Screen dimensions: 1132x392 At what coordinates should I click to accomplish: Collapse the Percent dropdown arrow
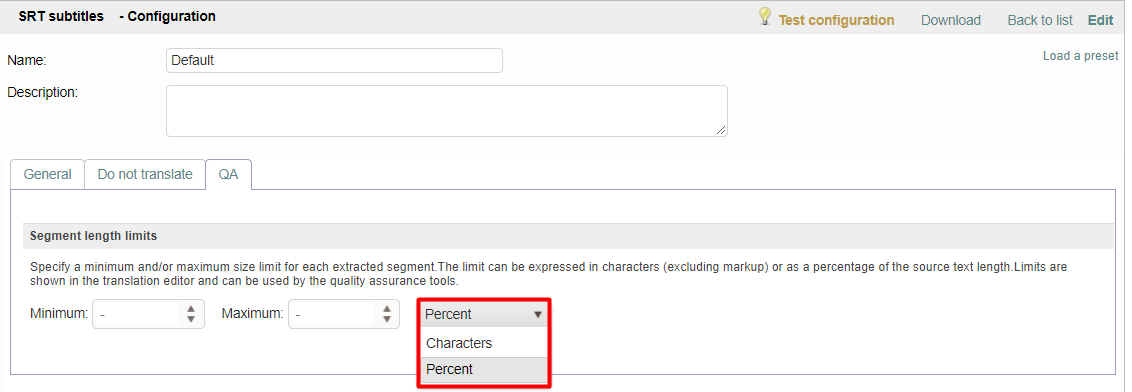pyautogui.click(x=537, y=315)
